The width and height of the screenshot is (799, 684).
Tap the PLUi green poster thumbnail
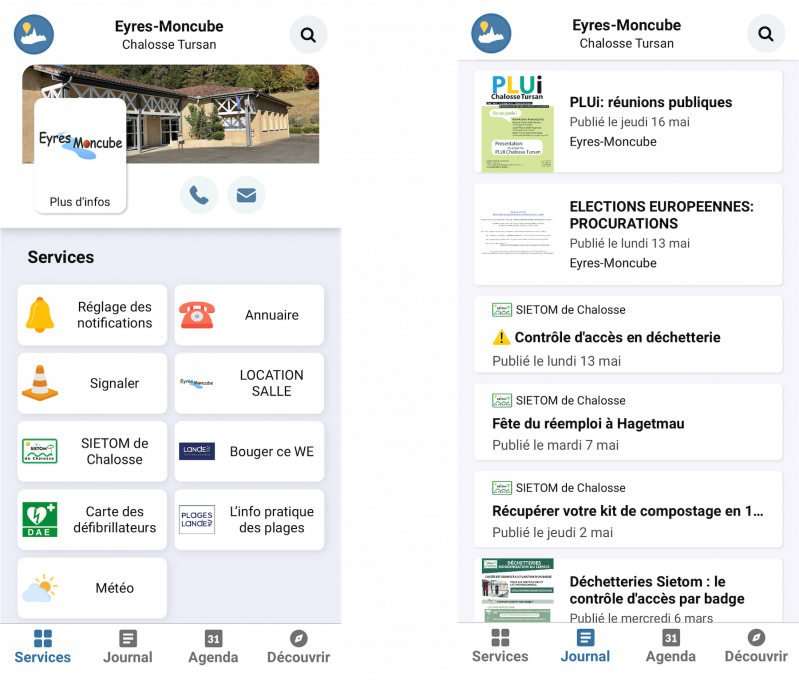click(x=518, y=122)
